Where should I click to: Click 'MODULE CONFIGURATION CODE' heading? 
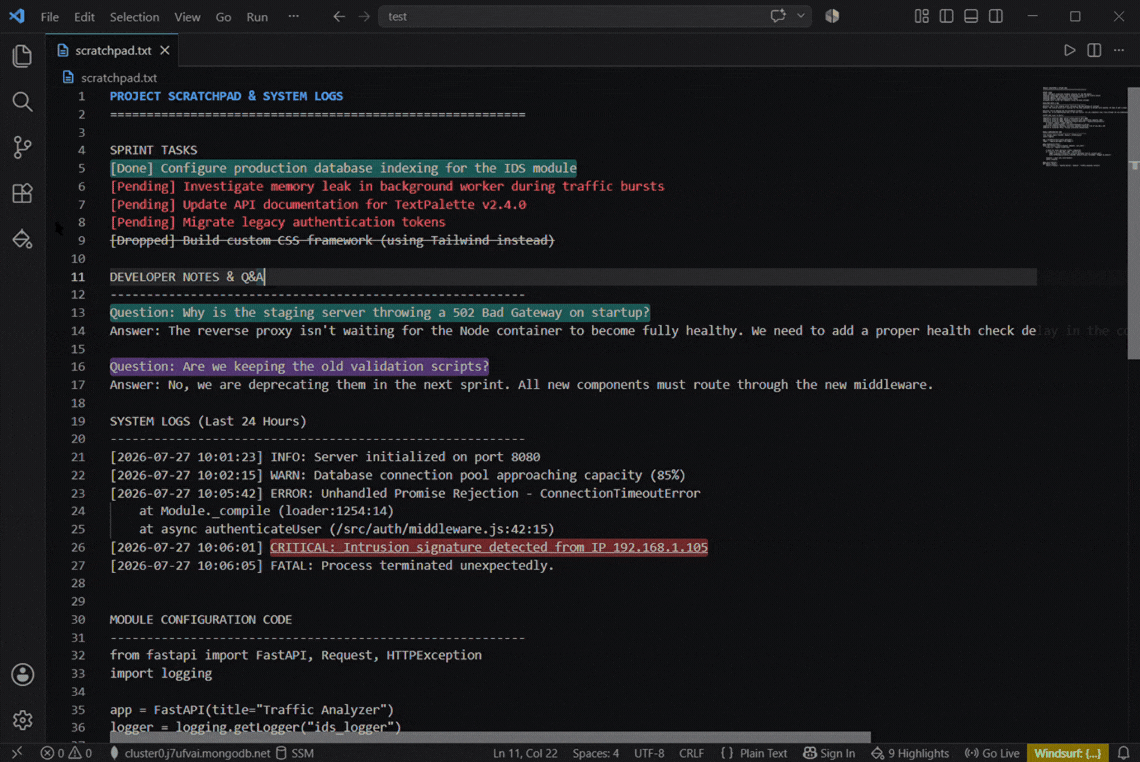pos(201,619)
